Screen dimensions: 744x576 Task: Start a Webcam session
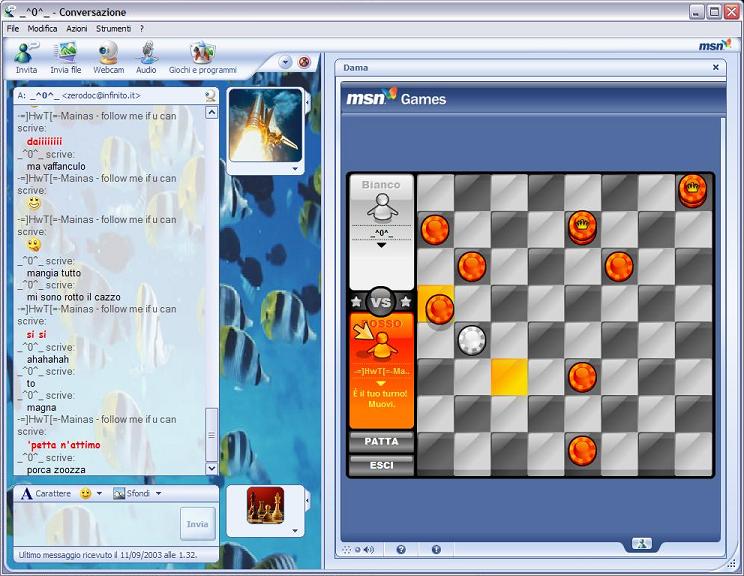pyautogui.click(x=109, y=58)
